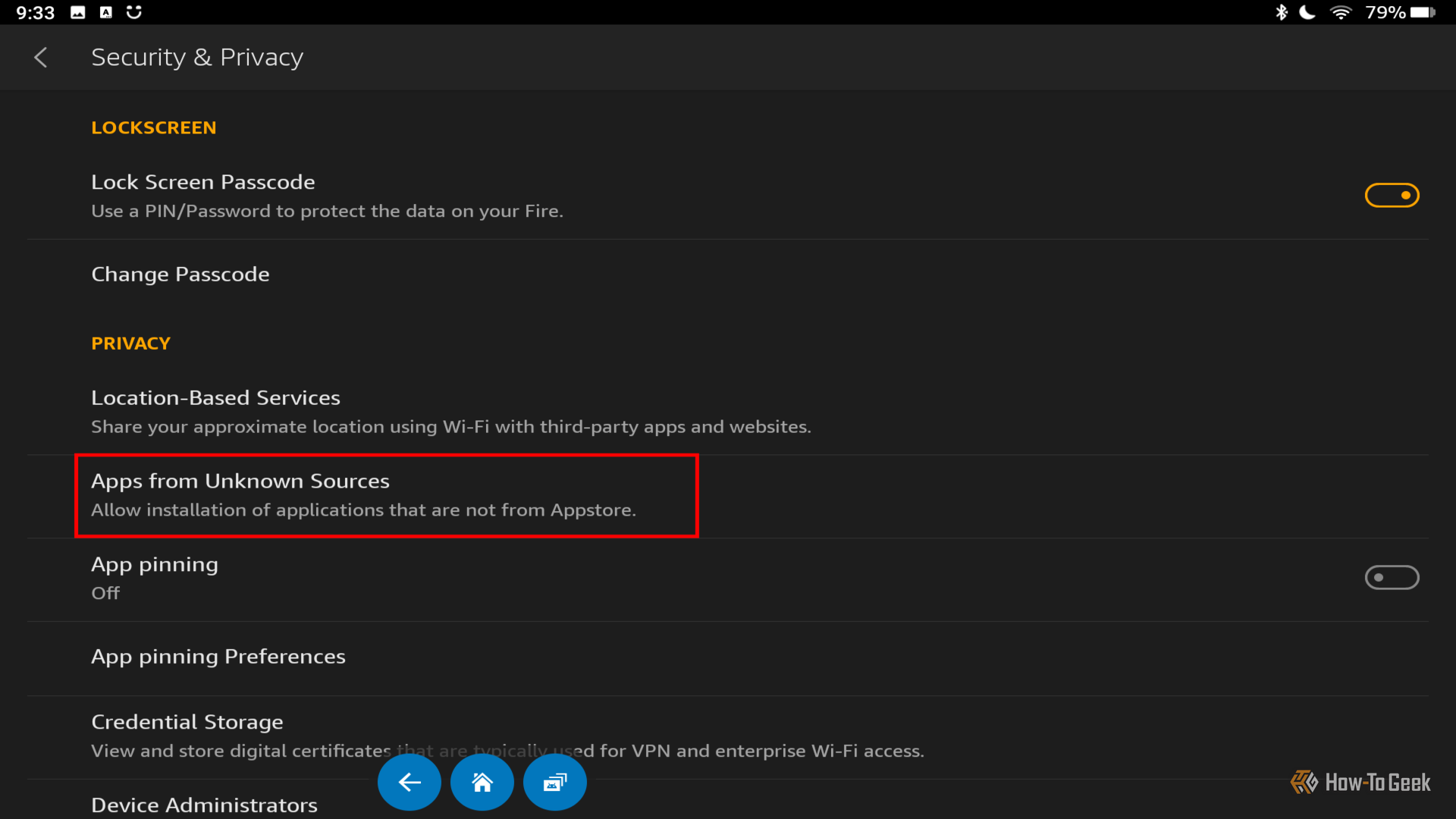Toggle the App pinning switch
Screen dimensions: 1456x819
(1392, 577)
